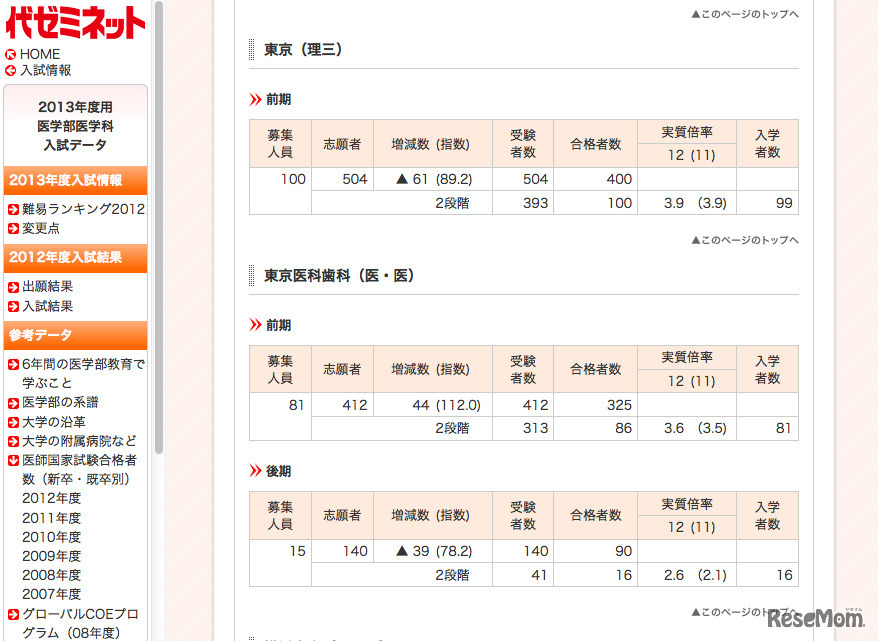Viewport: 878px width, 641px height.
Task: Click the arrow icon beside 出願結果
Action: point(13,287)
